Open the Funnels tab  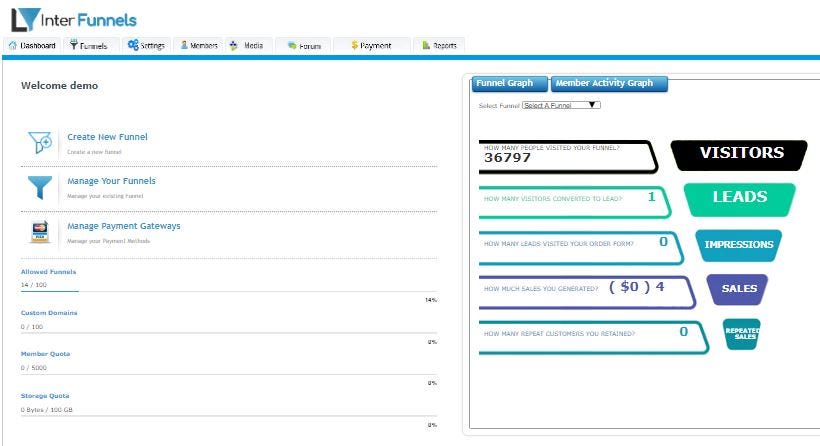(92, 45)
